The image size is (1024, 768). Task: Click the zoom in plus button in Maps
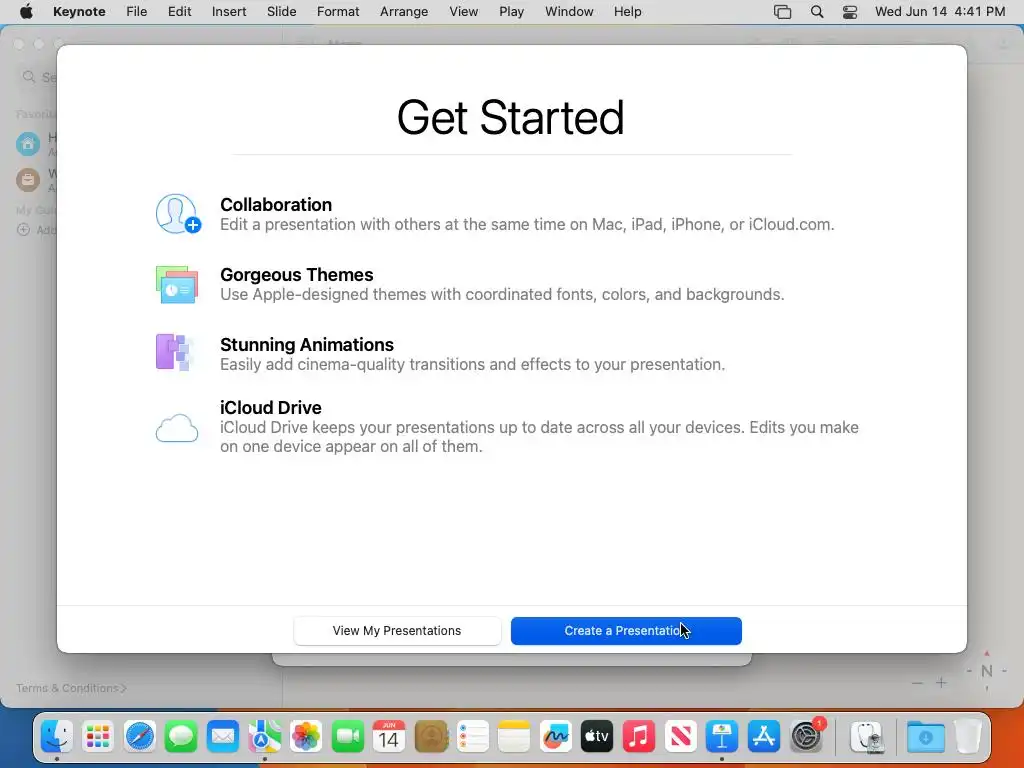(941, 683)
